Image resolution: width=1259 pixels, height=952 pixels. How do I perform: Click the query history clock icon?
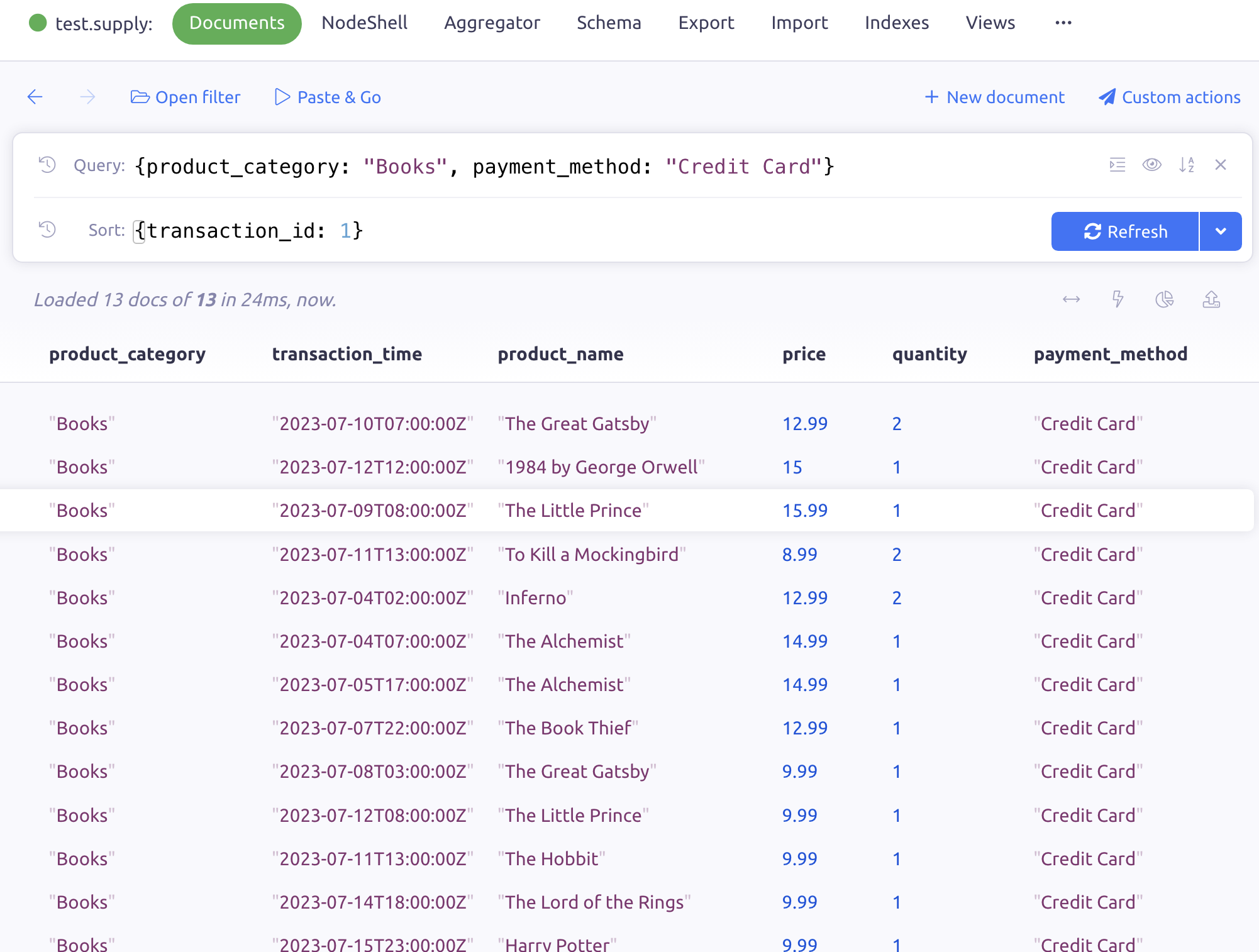coord(47,165)
